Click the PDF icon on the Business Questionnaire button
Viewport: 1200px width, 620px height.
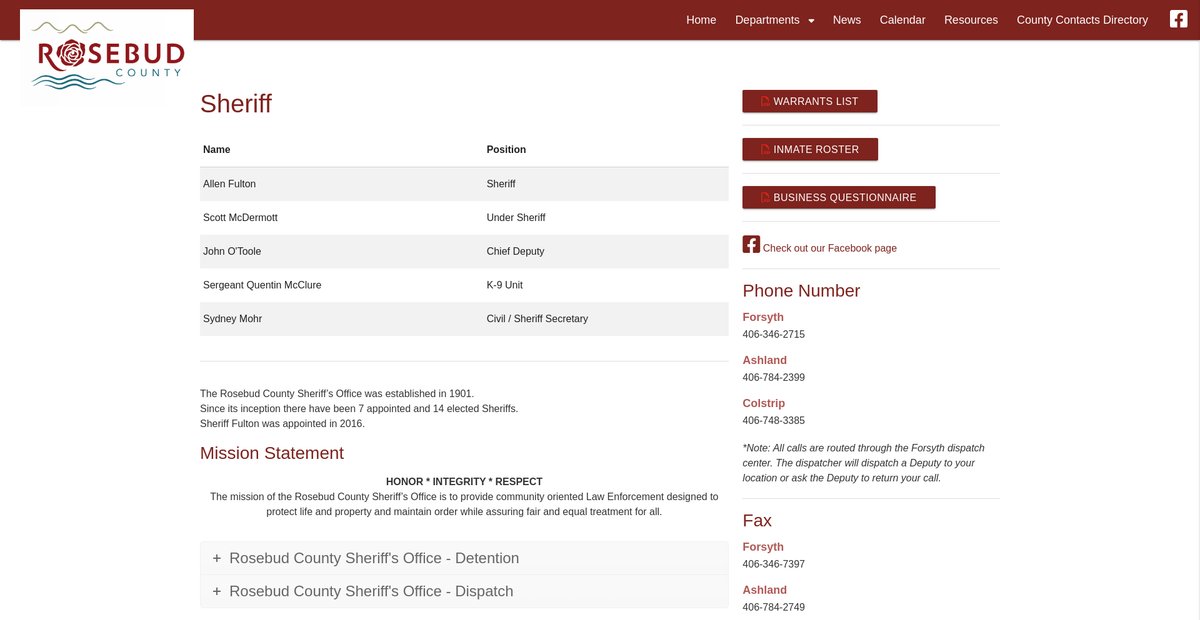[x=765, y=198]
